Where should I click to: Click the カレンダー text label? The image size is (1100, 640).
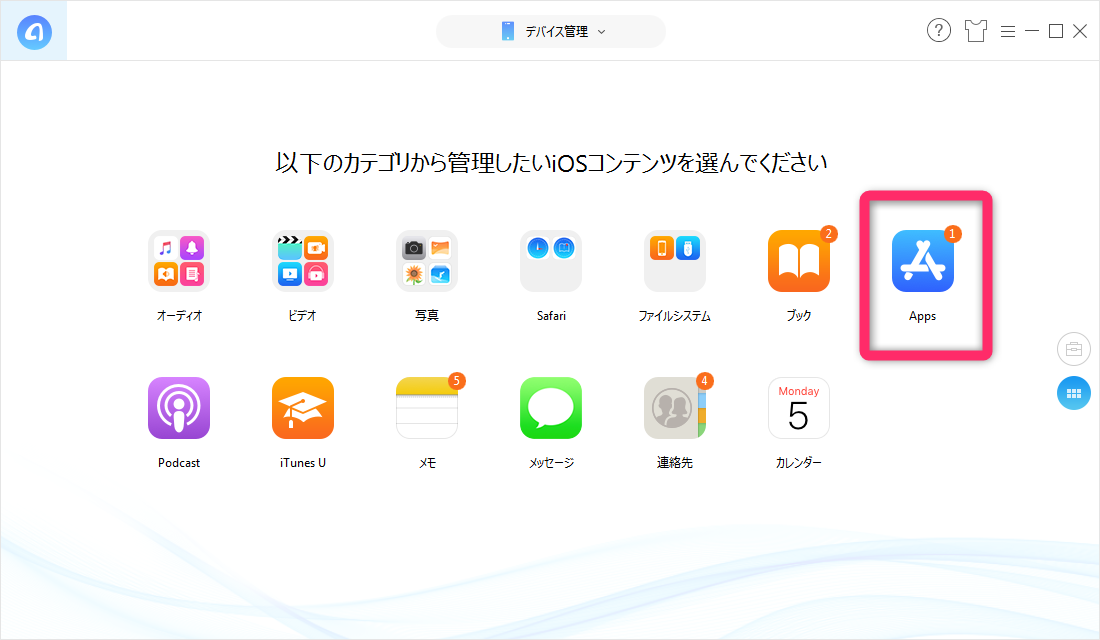click(799, 462)
